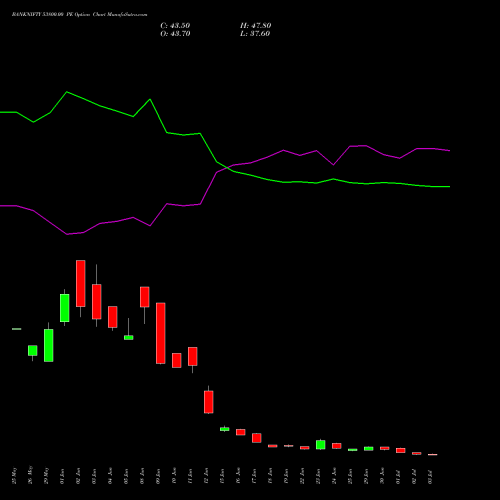The height and width of the screenshot is (500, 500).
Task: Select the red candlestick above 16 Jun
Action: [x=241, y=432]
